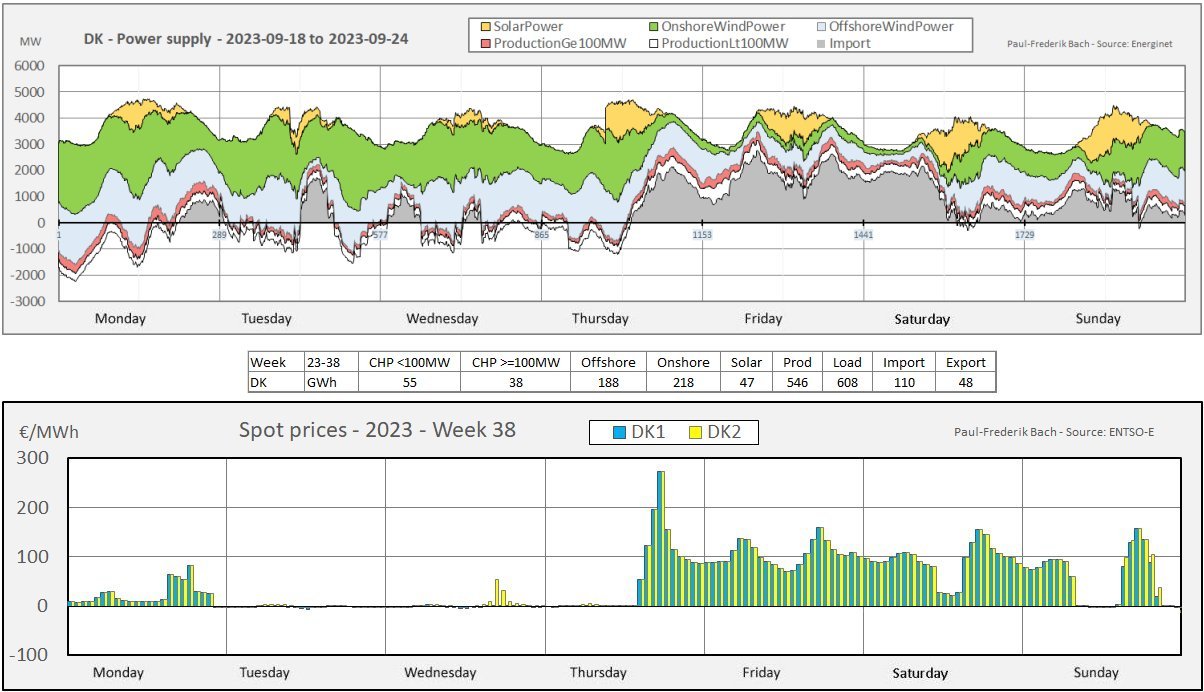This screenshot has height=692, width=1204.
Task: Select the yellow DK2 legend swatch
Action: [x=695, y=432]
